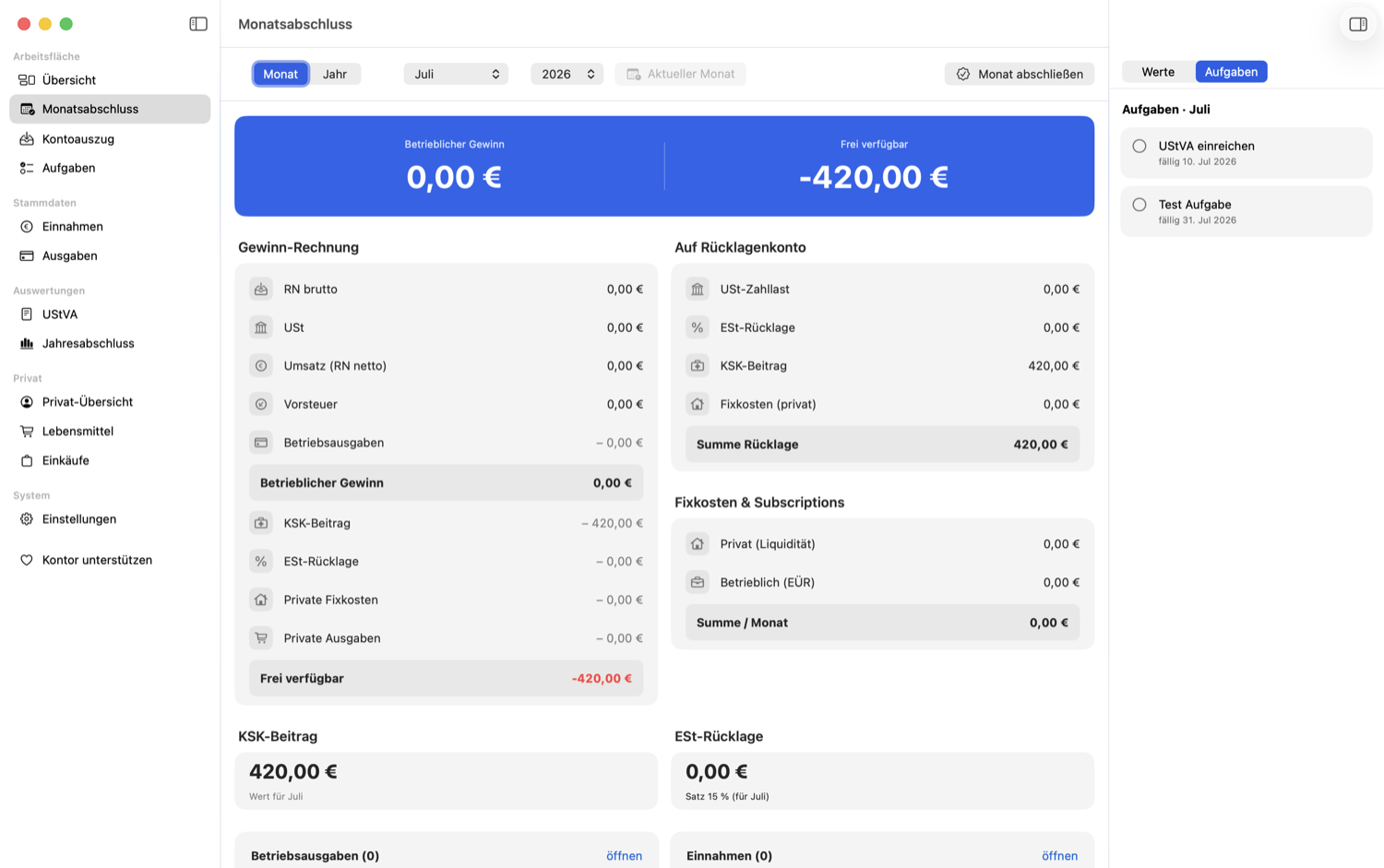Click the UStVA document icon

pyautogui.click(x=27, y=315)
